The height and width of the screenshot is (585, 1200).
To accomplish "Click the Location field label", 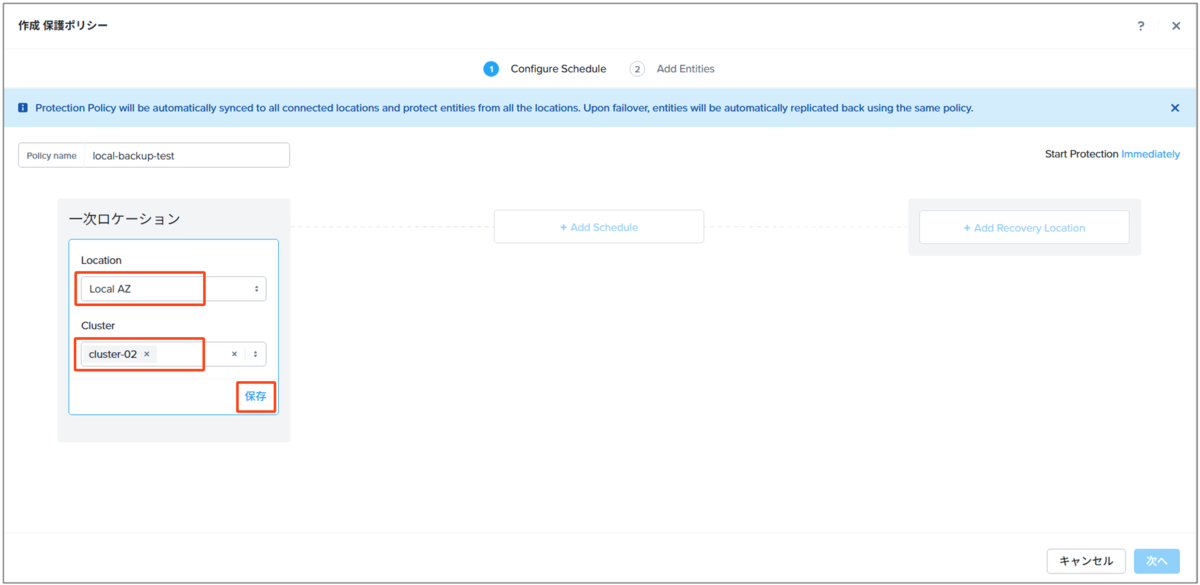I will (x=101, y=260).
